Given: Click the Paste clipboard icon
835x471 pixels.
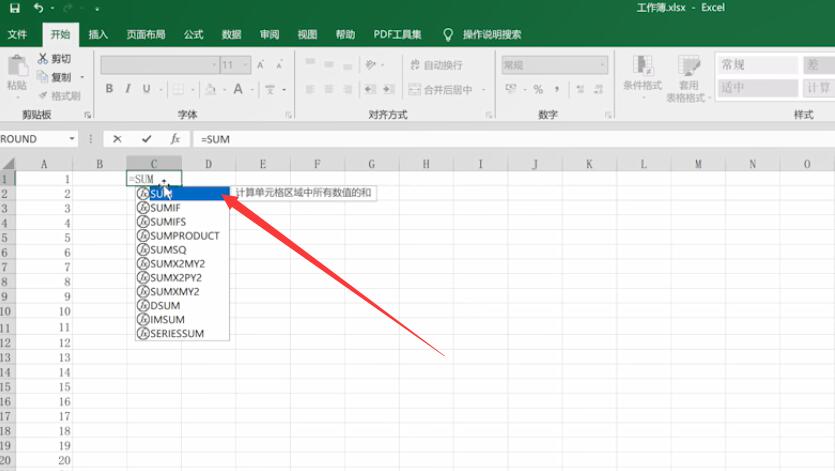Looking at the screenshot, I should tap(17, 67).
